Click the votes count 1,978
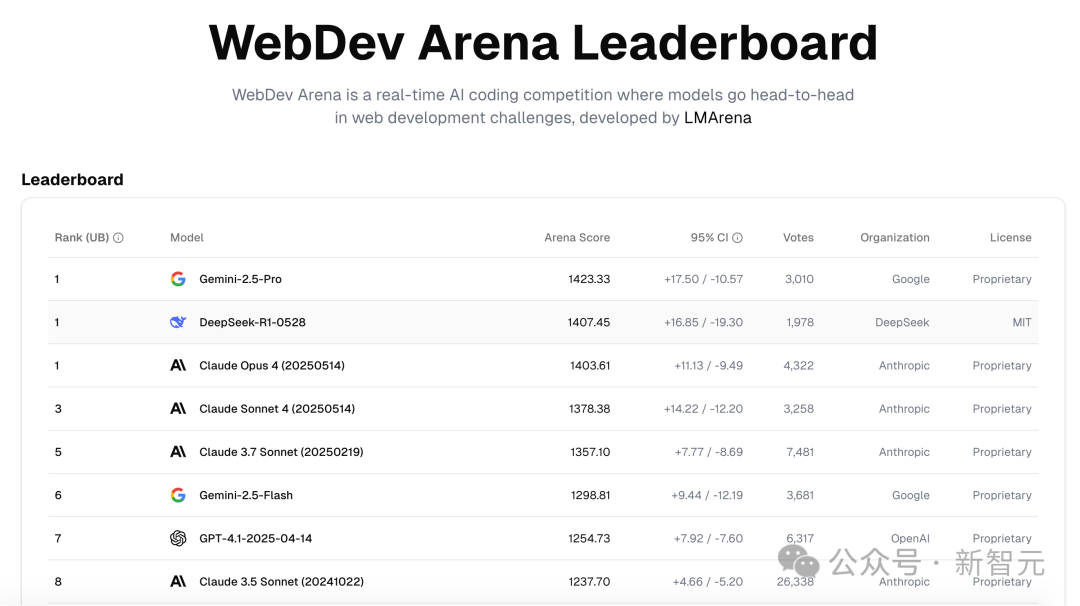This screenshot has width=1080, height=606. click(x=800, y=322)
